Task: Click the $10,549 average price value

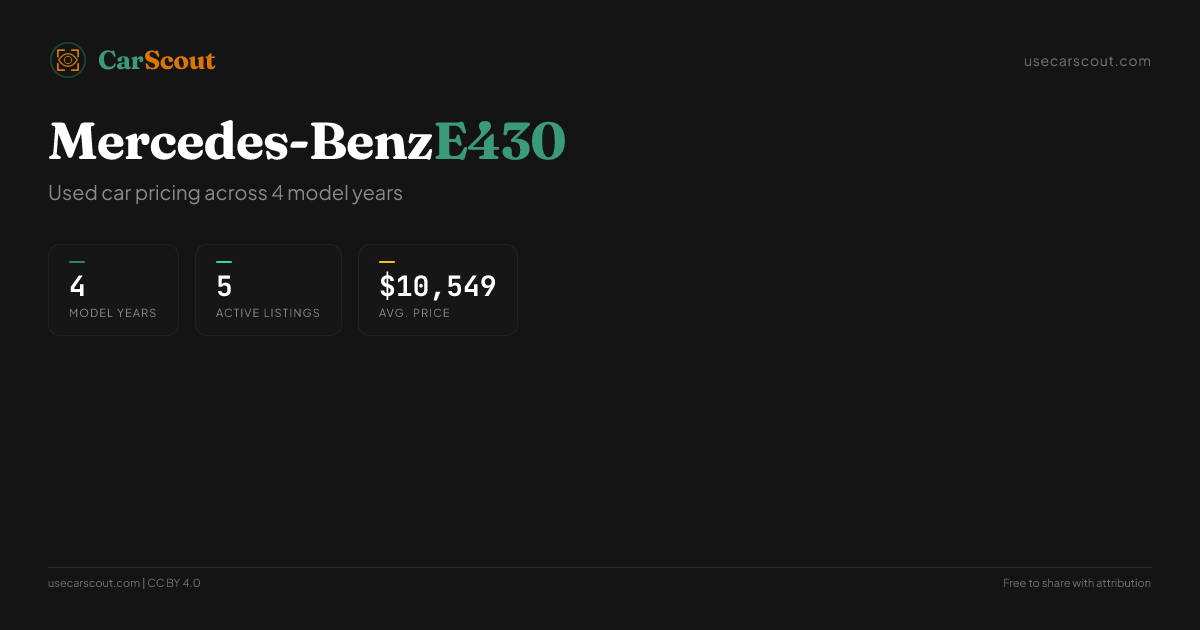Action: tap(437, 287)
